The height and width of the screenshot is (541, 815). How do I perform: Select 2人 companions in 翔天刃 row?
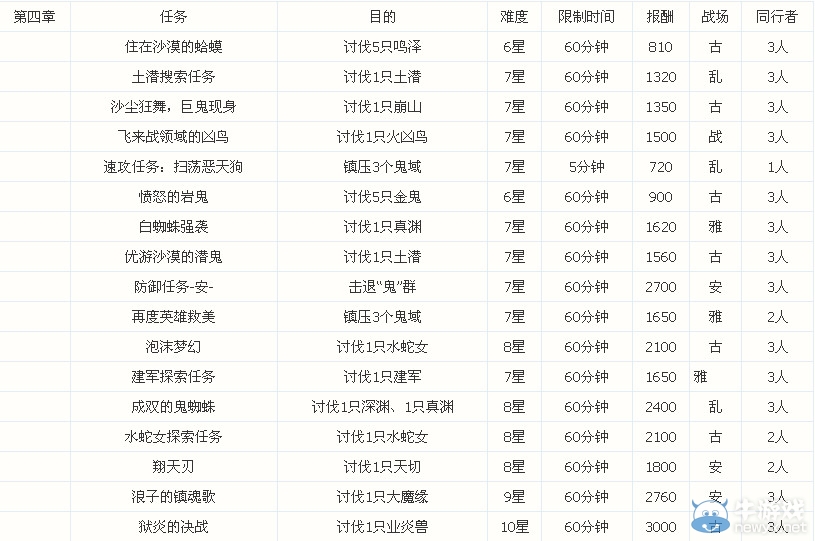[778, 467]
